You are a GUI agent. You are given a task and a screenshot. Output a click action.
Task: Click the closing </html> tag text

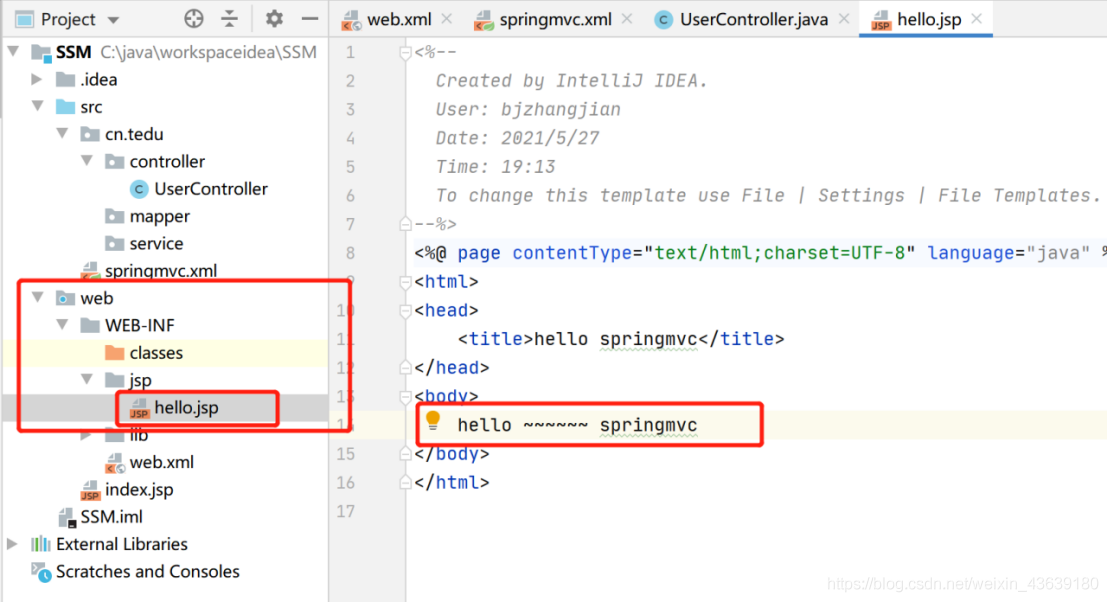pos(452,483)
